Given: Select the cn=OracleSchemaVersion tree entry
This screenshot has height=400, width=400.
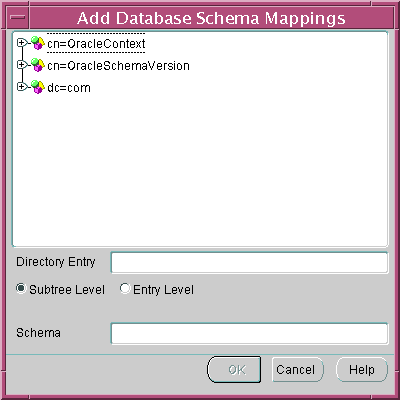Looking at the screenshot, I should click(118, 66).
